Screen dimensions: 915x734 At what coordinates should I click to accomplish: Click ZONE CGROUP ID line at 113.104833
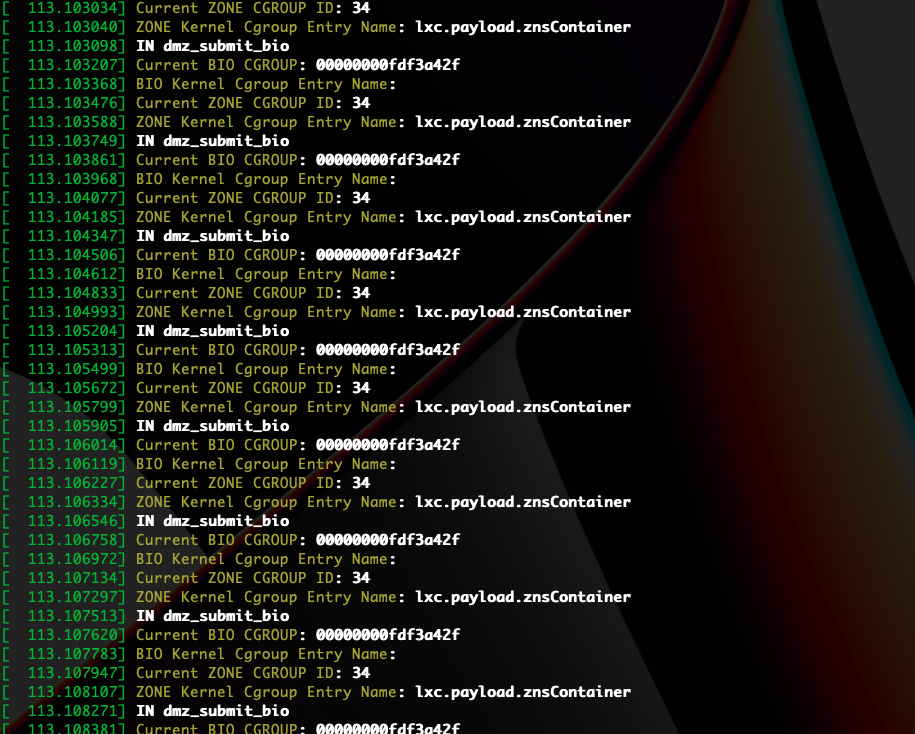186,293
